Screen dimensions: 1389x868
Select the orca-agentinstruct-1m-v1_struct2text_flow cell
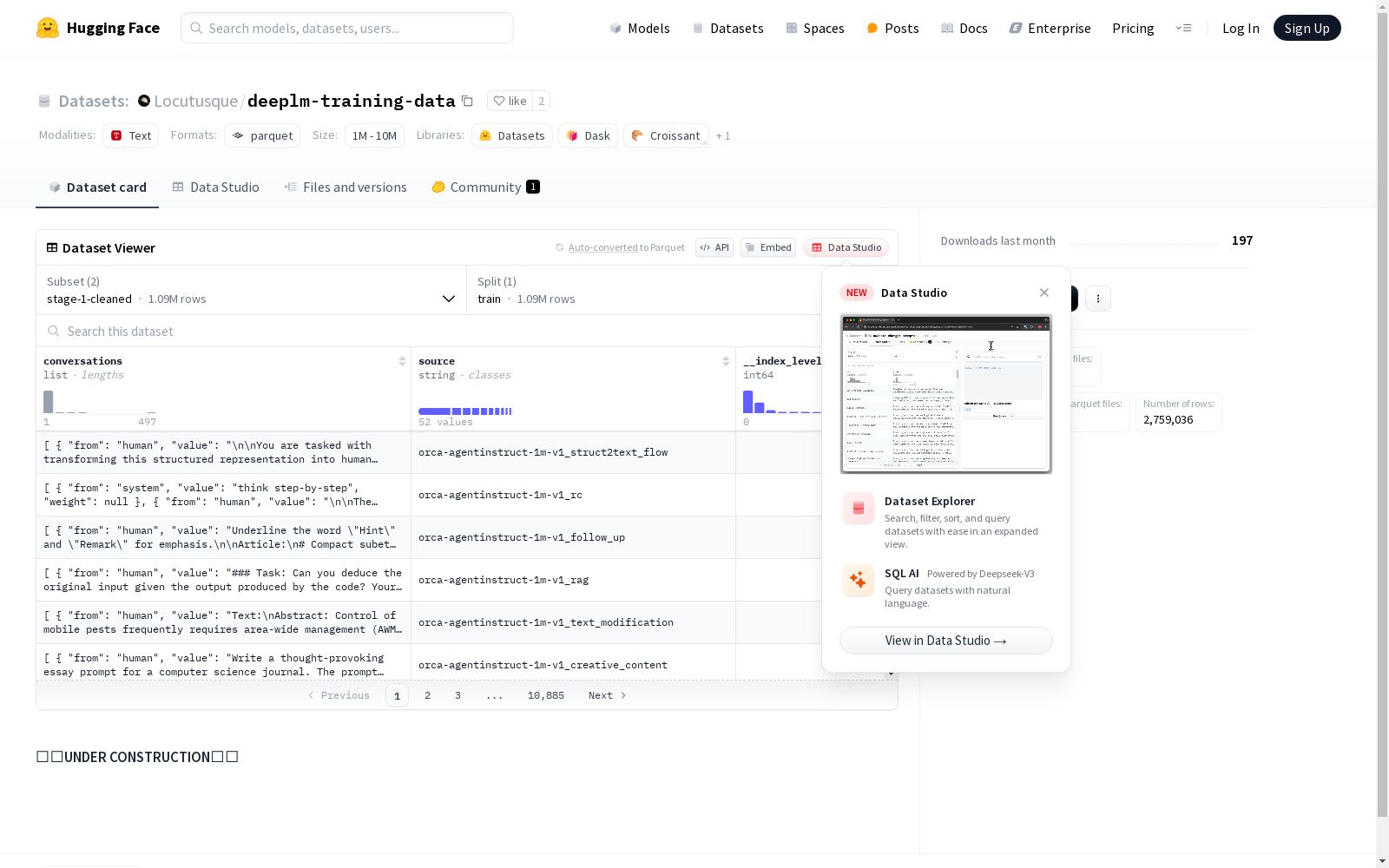[x=573, y=452]
